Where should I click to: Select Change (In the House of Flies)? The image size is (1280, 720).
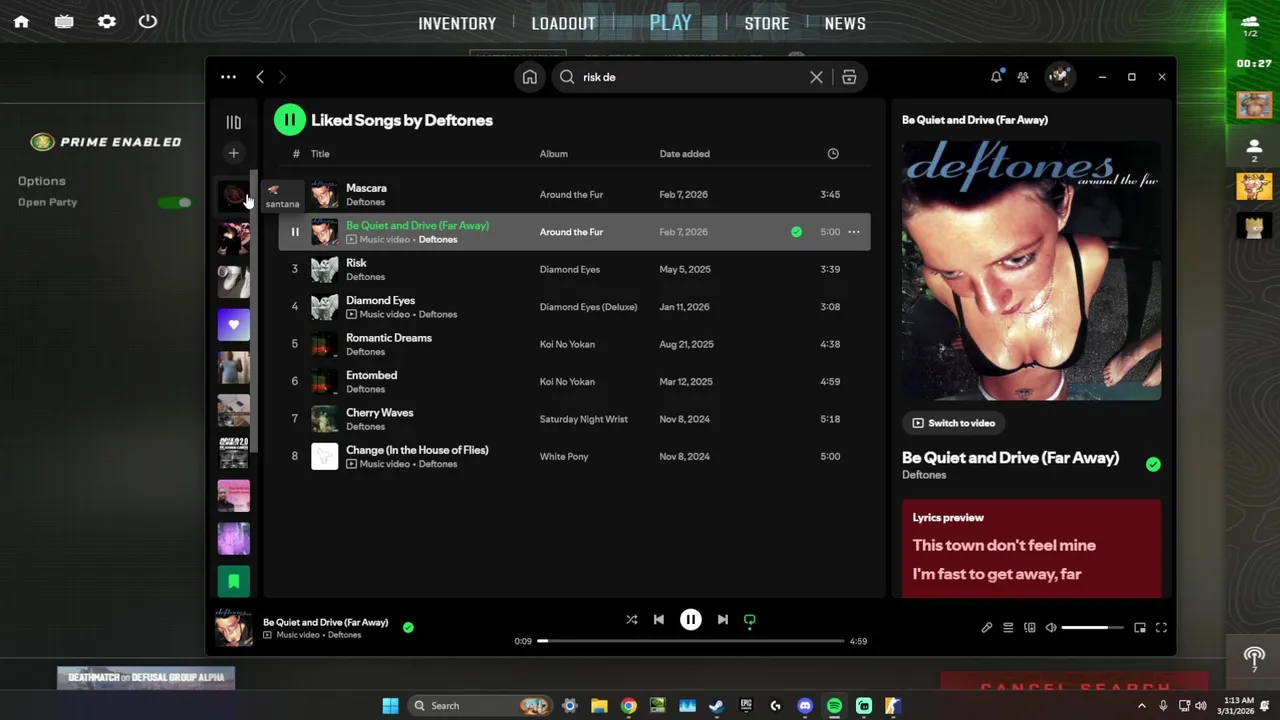(x=417, y=450)
